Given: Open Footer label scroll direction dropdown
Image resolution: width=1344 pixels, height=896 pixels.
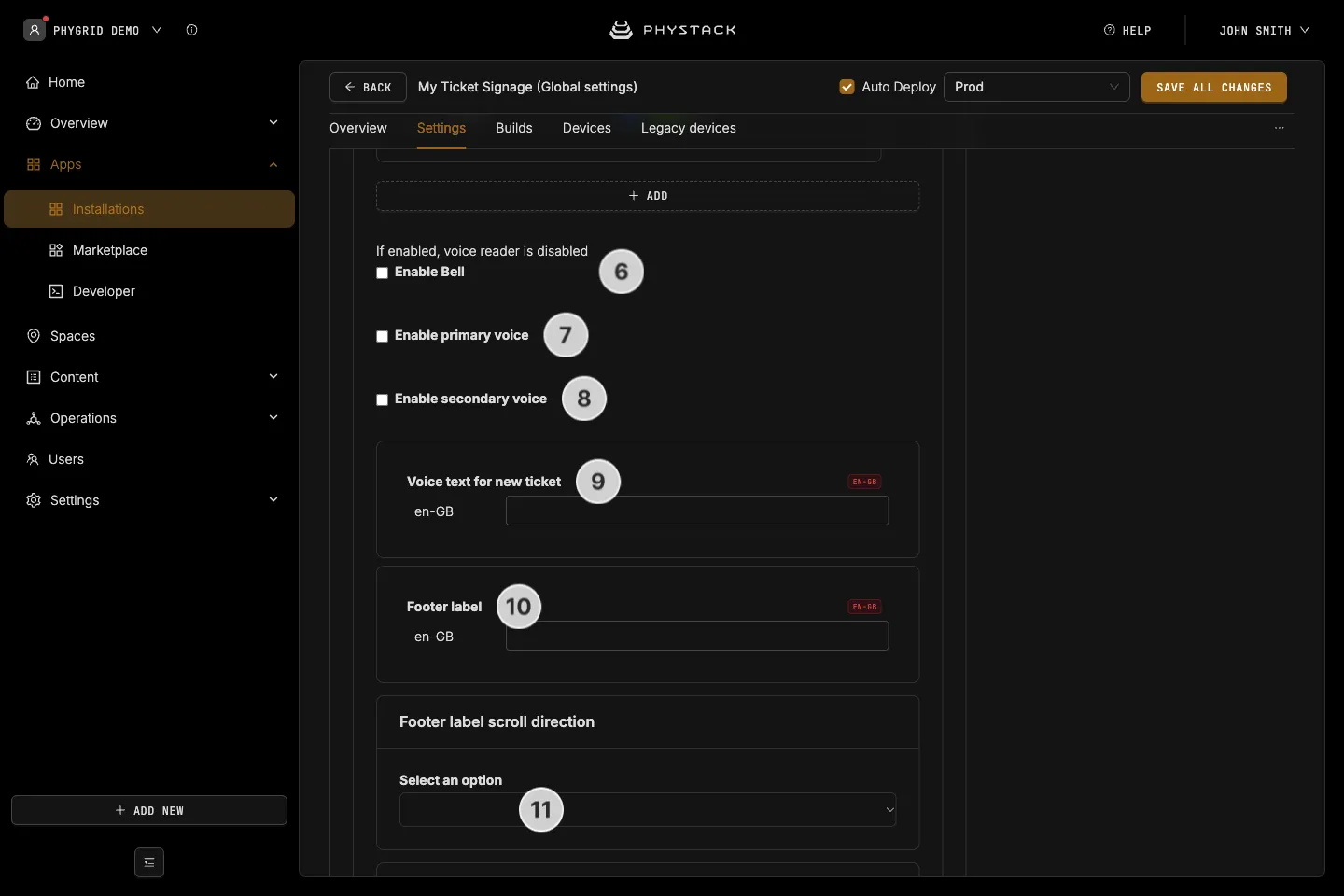Looking at the screenshot, I should (648, 809).
